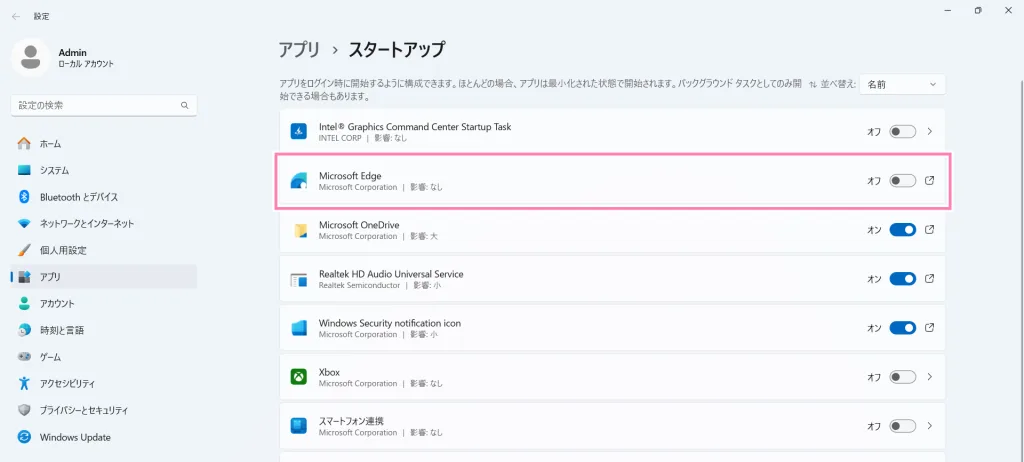Open the 名前 sort dropdown
Viewport: 1024px width, 462px height.
[x=902, y=85]
